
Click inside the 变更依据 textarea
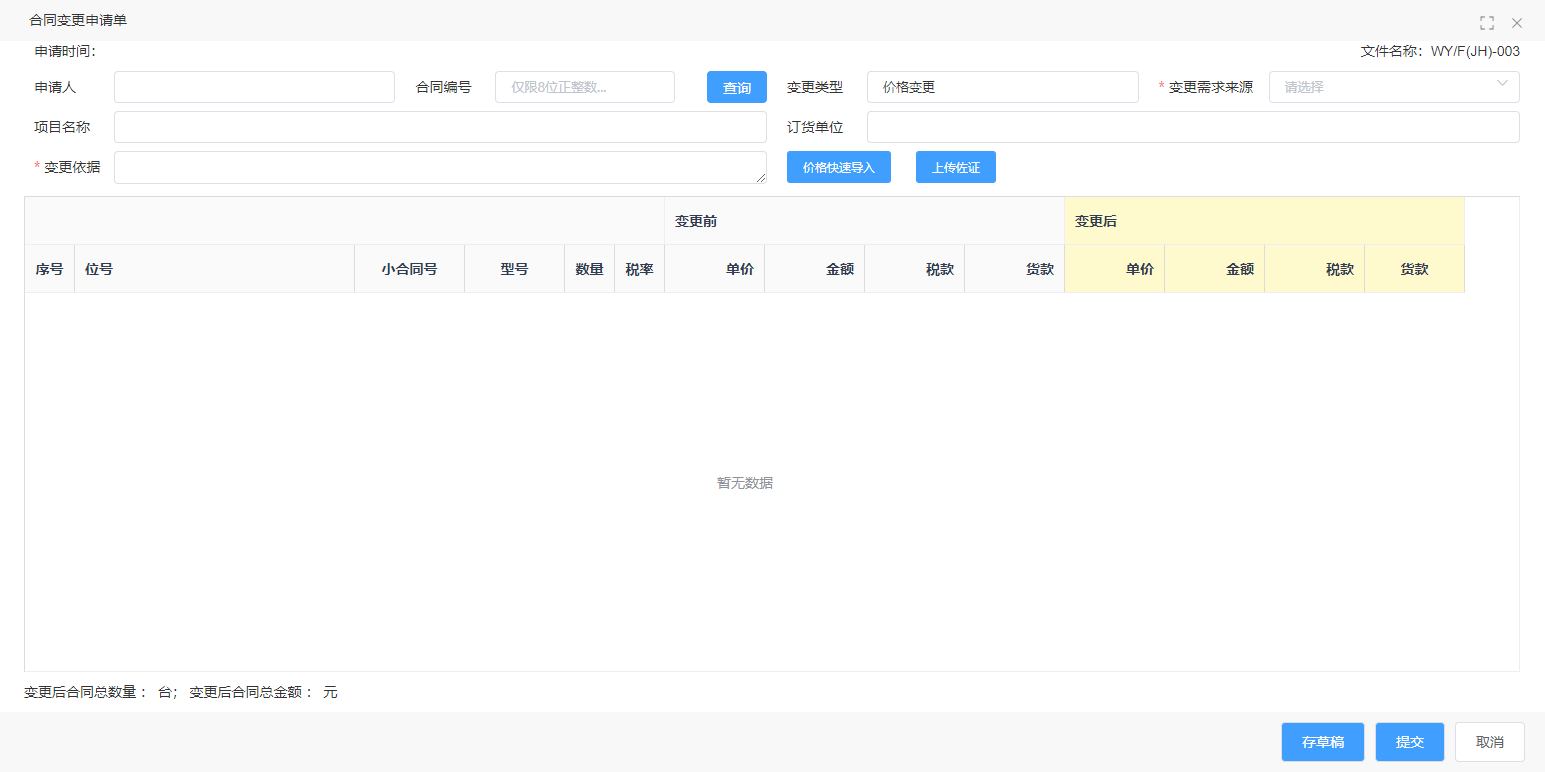440,167
